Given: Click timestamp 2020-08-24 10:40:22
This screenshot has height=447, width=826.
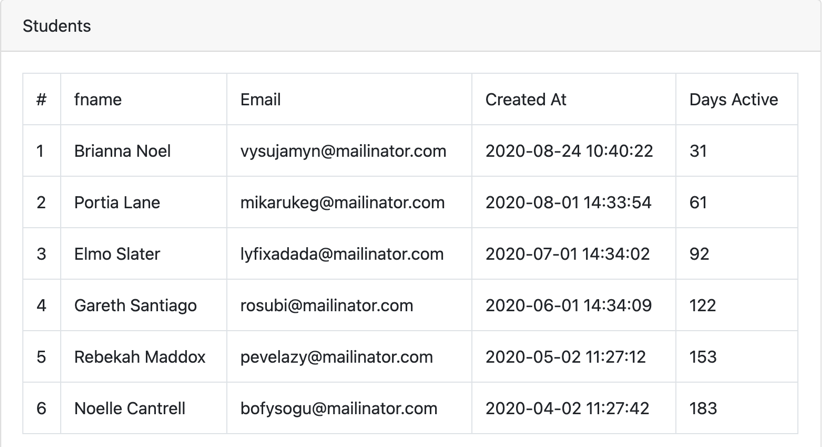Looking at the screenshot, I should click(x=569, y=151).
